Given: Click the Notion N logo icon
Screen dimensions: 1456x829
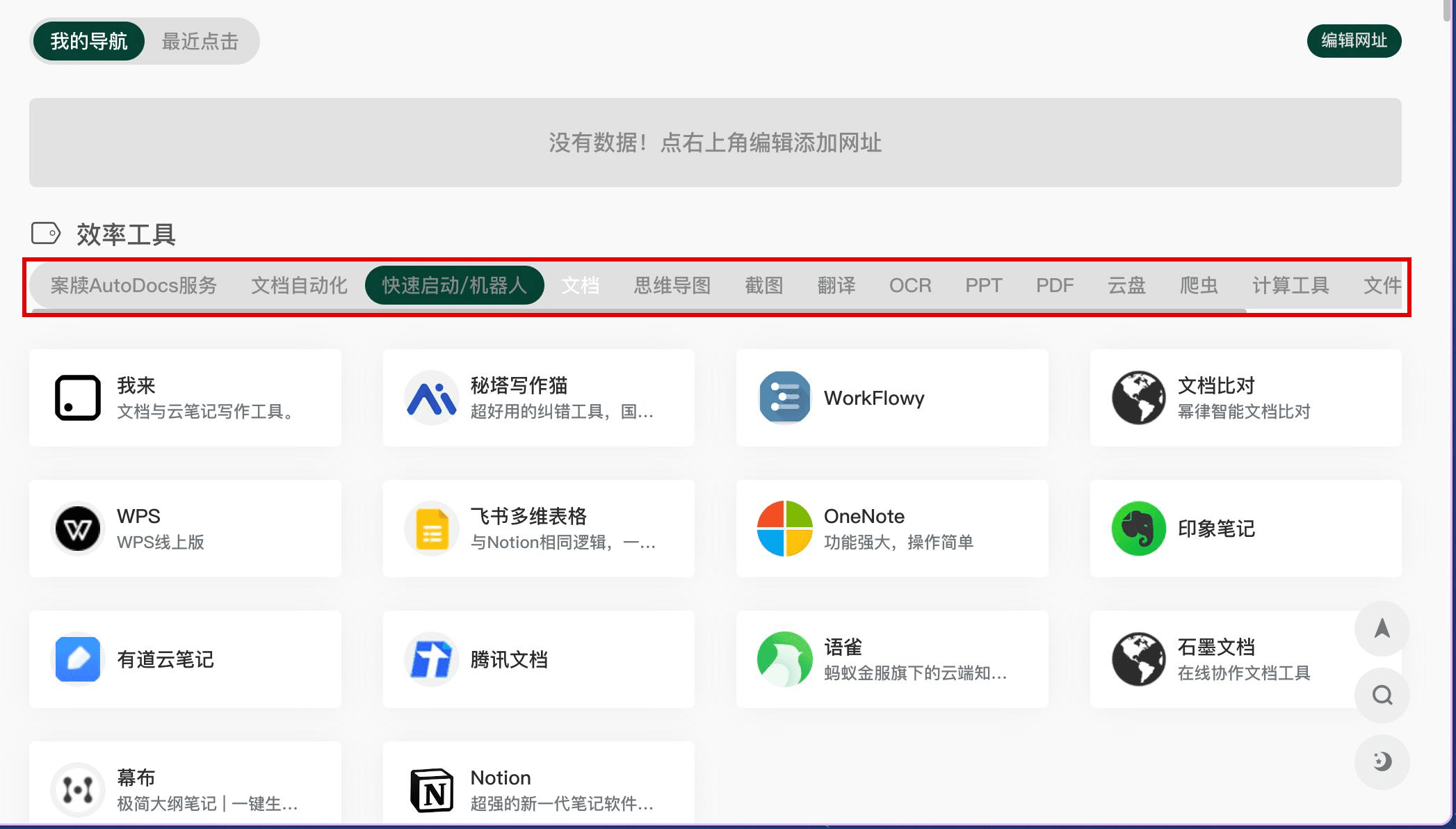Looking at the screenshot, I should click(x=431, y=790).
